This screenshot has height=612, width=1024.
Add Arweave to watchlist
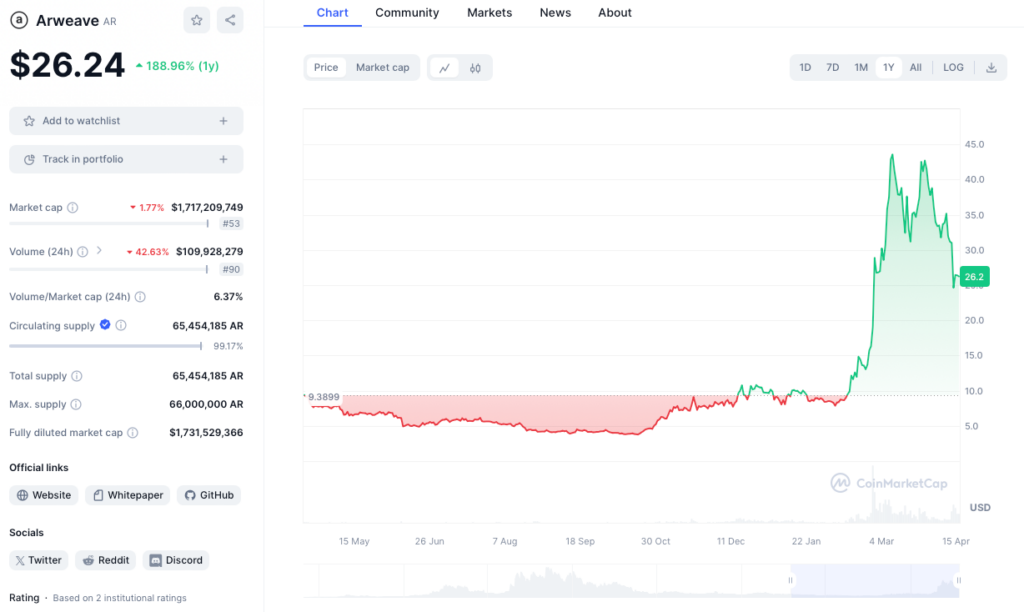click(x=125, y=120)
